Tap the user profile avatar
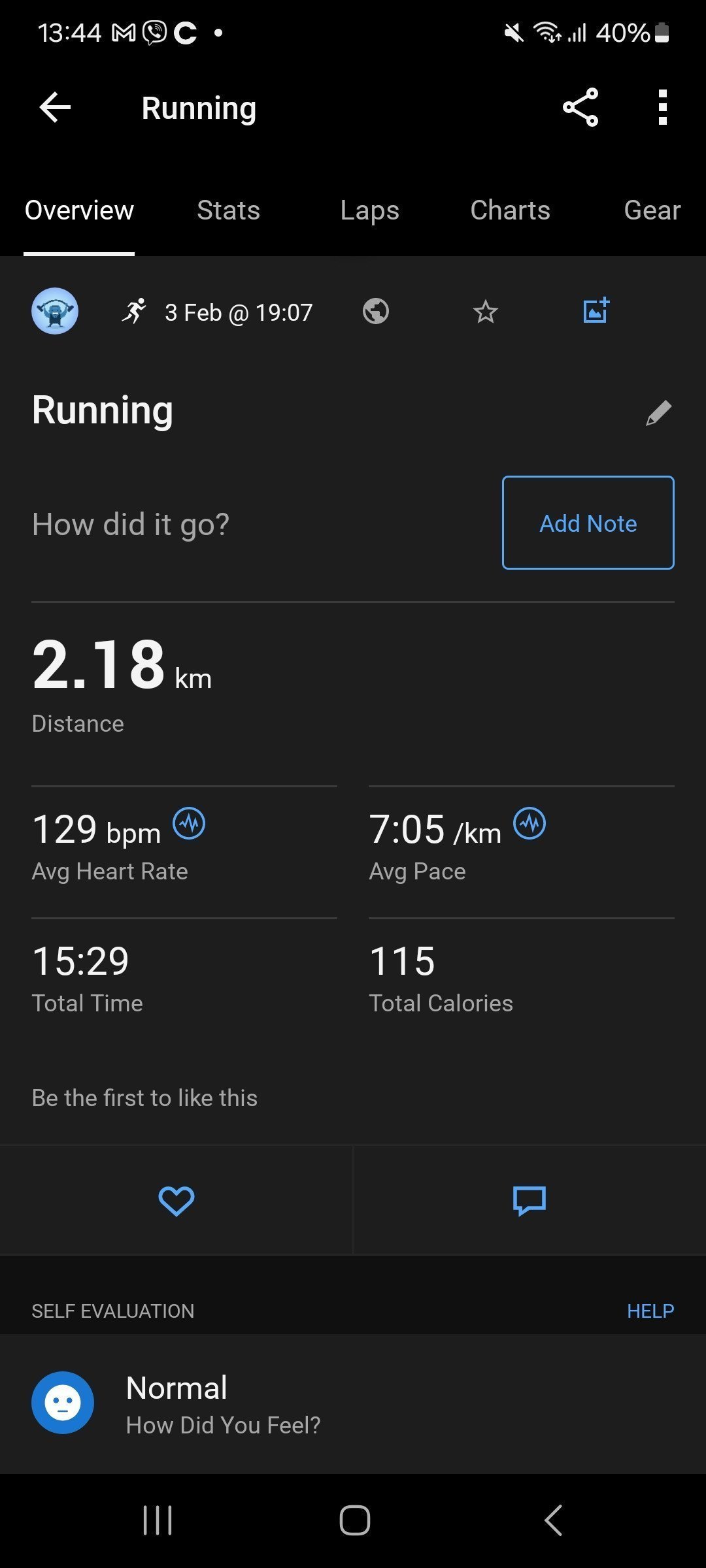The width and height of the screenshot is (706, 1568). pos(55,312)
